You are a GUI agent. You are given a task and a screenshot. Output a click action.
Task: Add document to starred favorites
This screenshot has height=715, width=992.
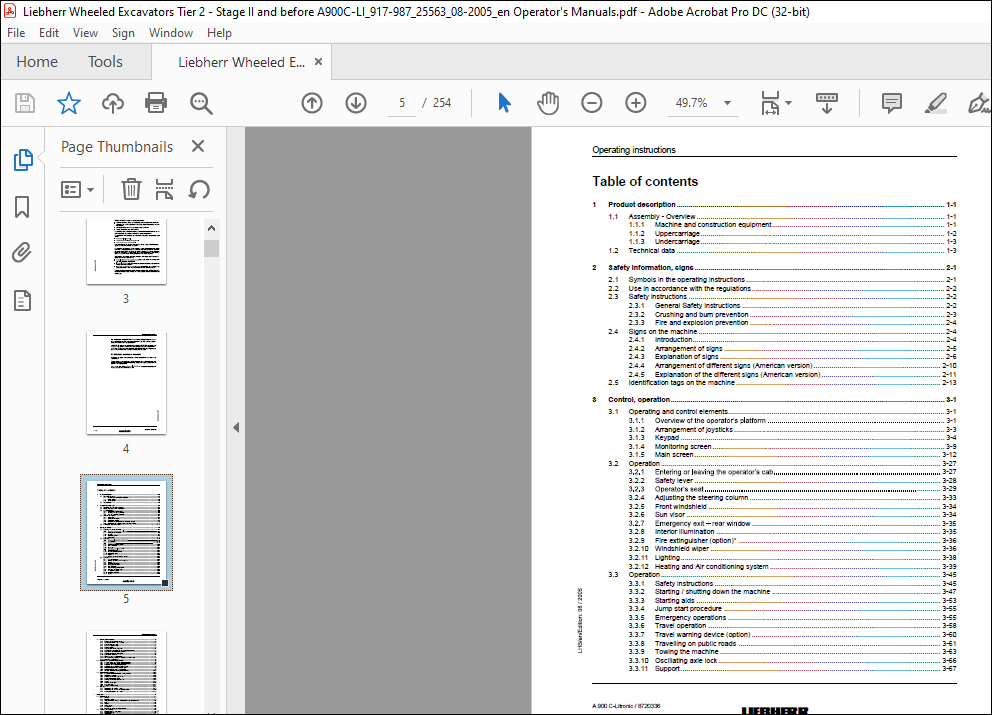coord(68,103)
